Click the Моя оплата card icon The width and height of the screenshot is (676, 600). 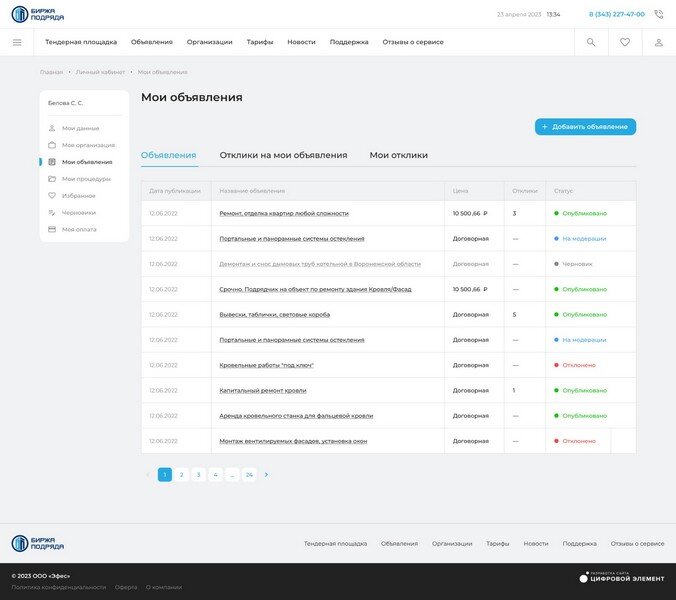point(52,229)
